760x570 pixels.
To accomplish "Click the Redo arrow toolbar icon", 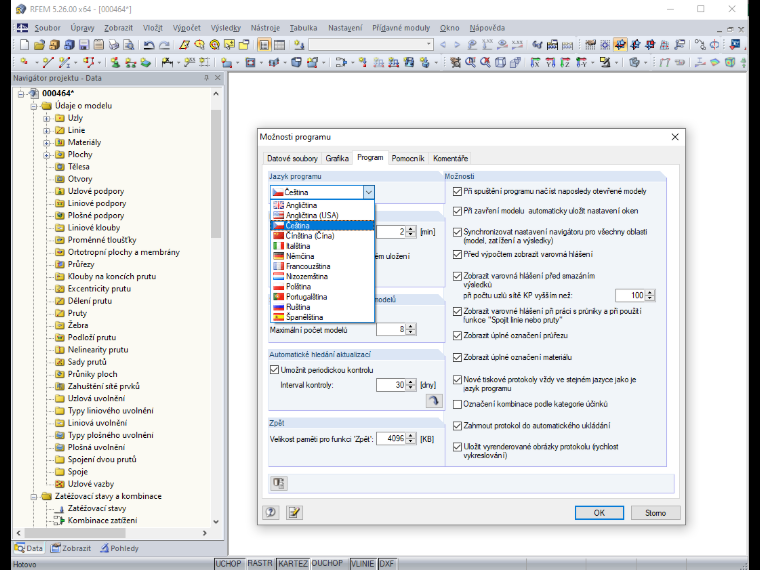I will coord(164,45).
